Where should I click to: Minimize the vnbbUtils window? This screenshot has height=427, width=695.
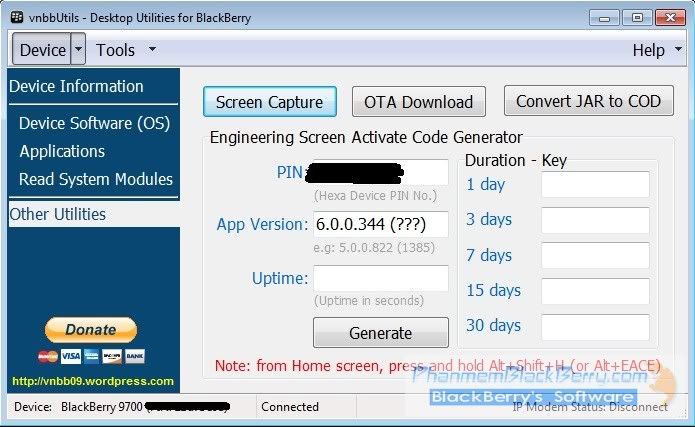604,18
